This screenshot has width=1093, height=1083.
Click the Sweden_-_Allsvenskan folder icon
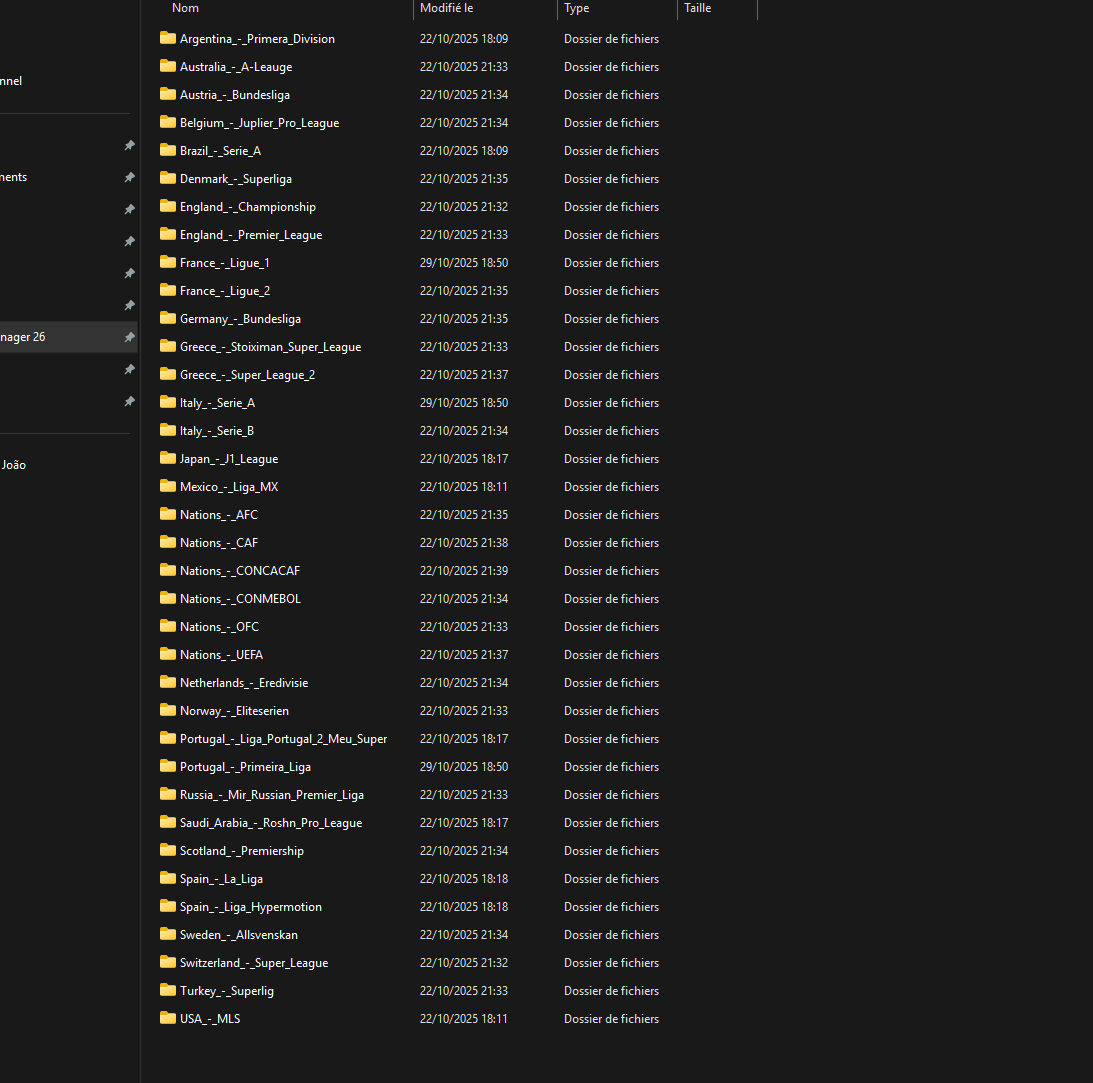click(x=167, y=935)
